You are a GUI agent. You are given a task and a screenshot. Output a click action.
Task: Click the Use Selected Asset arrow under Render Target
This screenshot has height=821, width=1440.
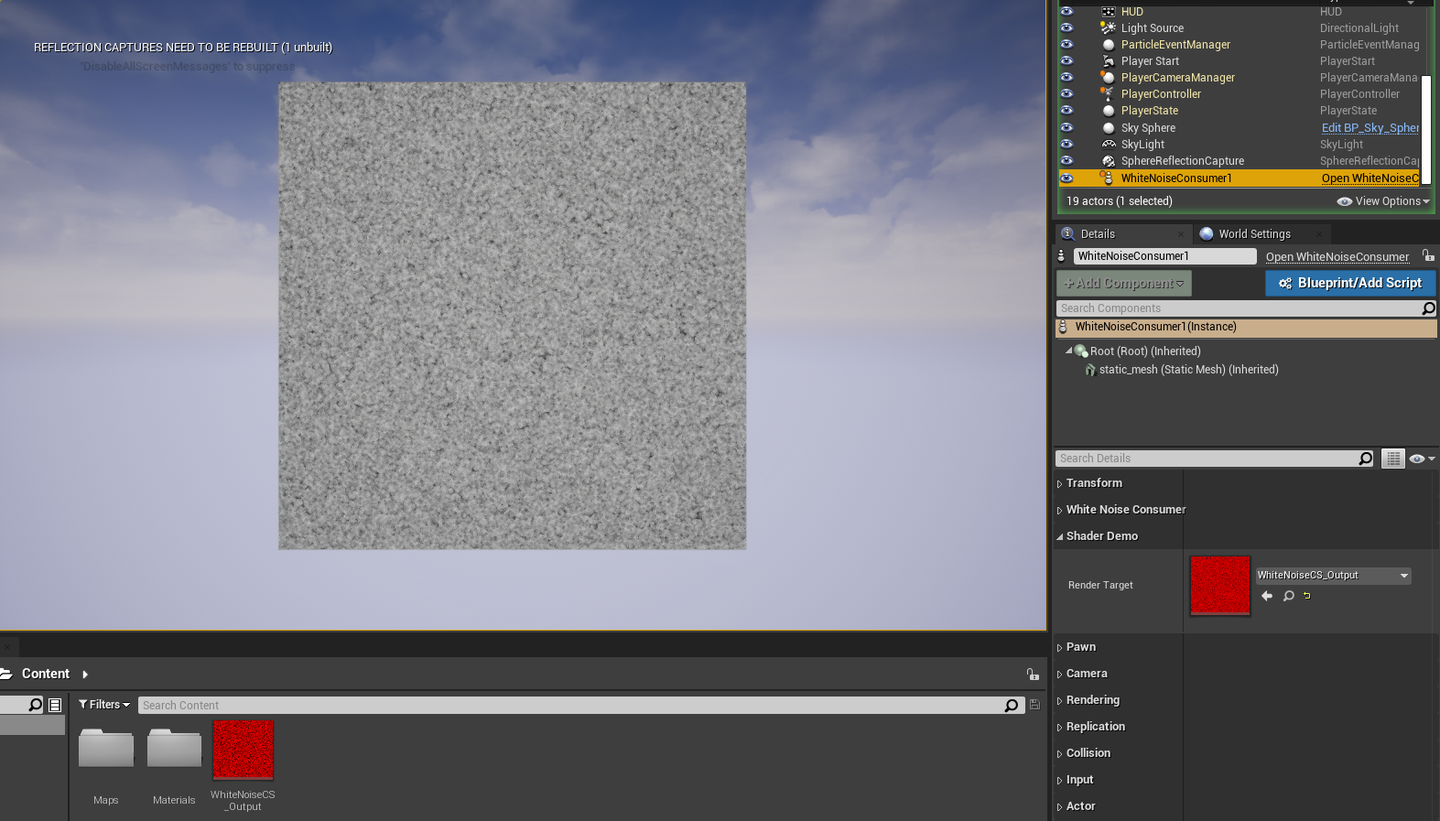tap(1266, 596)
